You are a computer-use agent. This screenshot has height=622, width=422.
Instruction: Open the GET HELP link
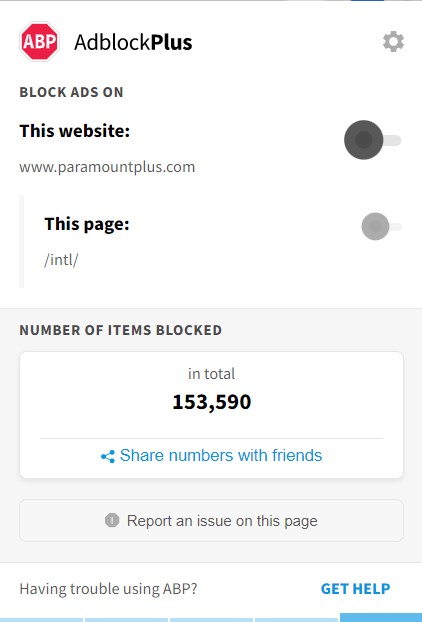(x=355, y=589)
